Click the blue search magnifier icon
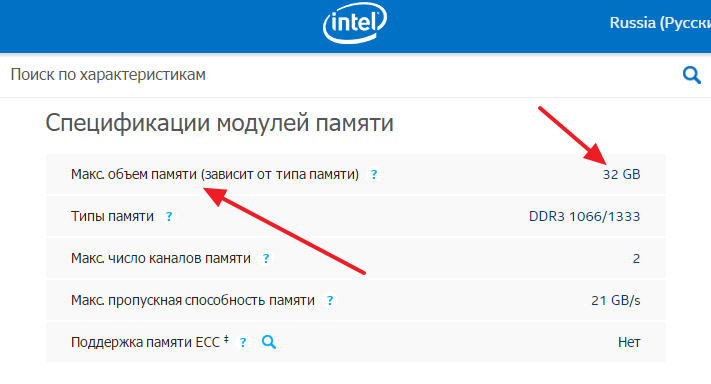The image size is (711, 384). [692, 75]
